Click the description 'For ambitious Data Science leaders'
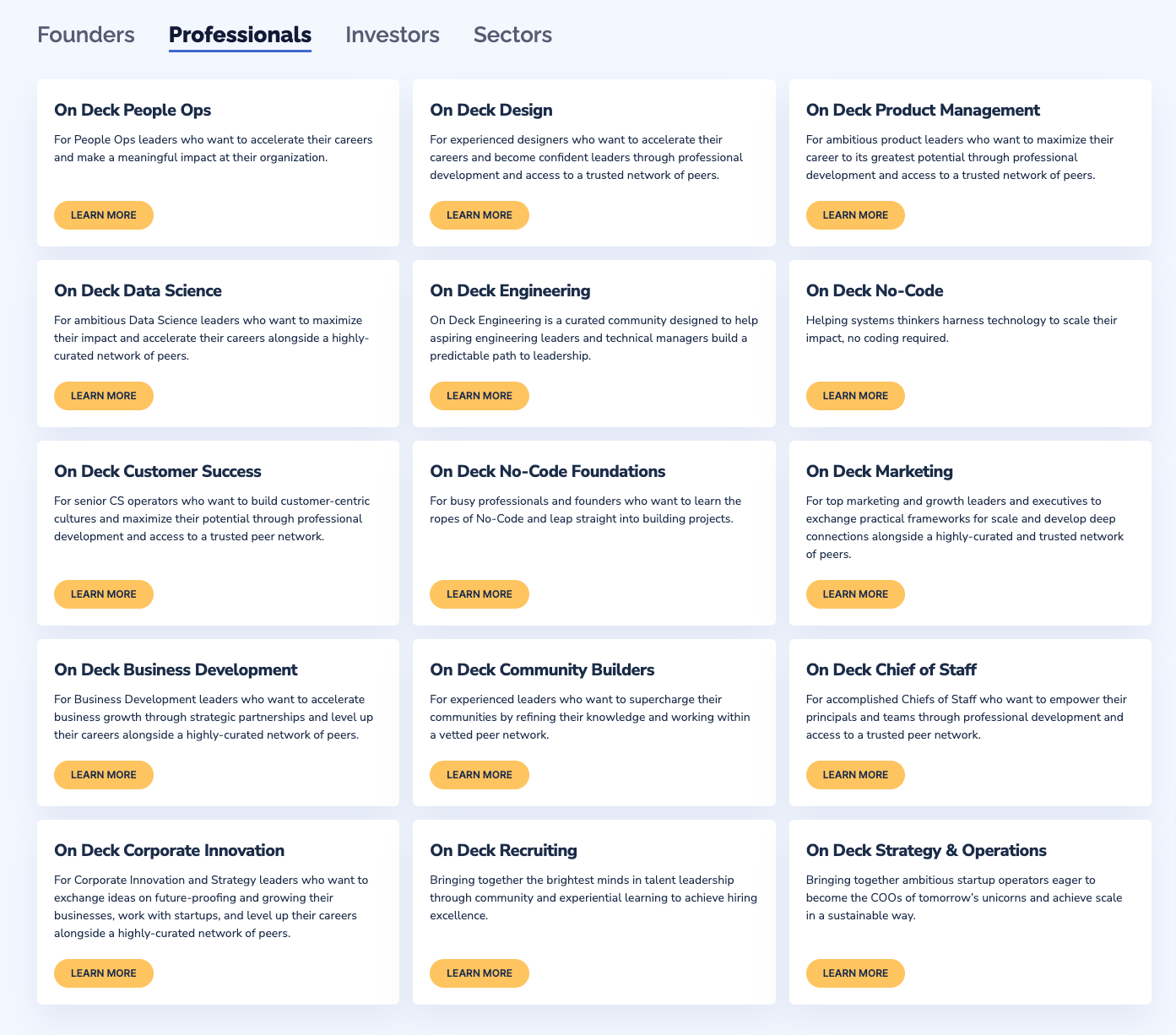The width and height of the screenshot is (1176, 1035). pyautogui.click(x=211, y=338)
